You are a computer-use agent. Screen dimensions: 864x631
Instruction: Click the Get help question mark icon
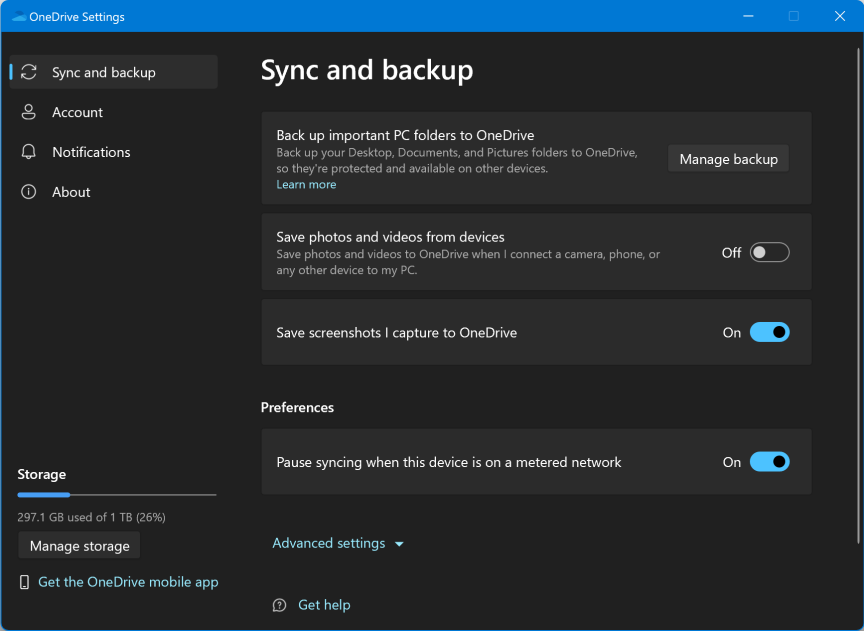point(278,604)
